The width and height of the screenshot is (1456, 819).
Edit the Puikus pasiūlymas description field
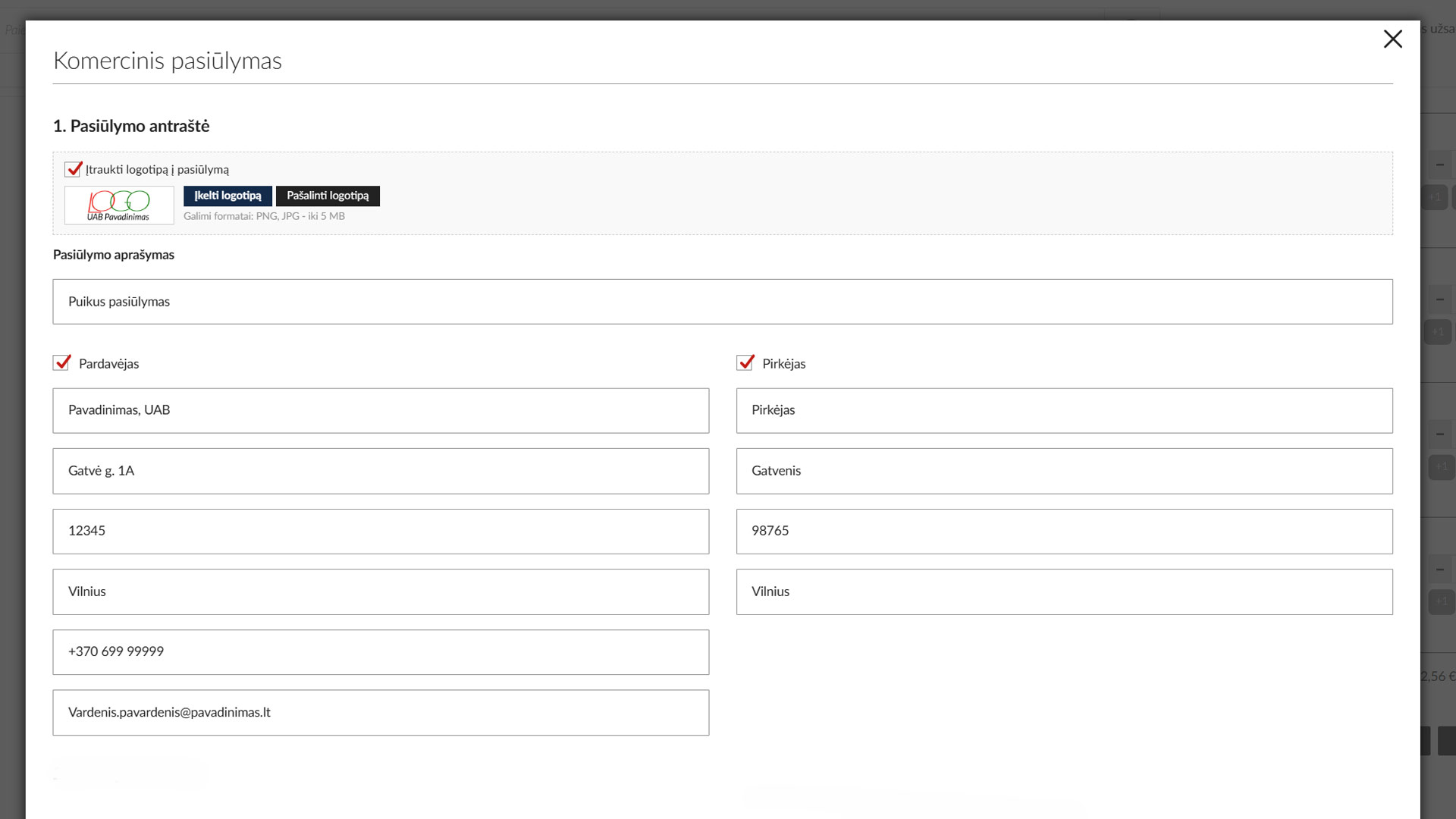[723, 302]
